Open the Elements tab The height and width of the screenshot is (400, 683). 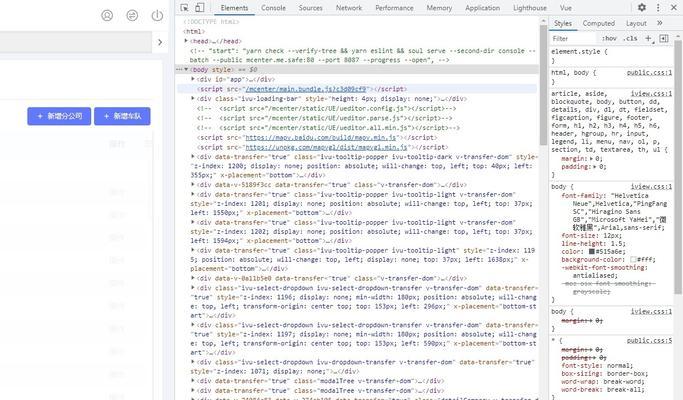(234, 8)
